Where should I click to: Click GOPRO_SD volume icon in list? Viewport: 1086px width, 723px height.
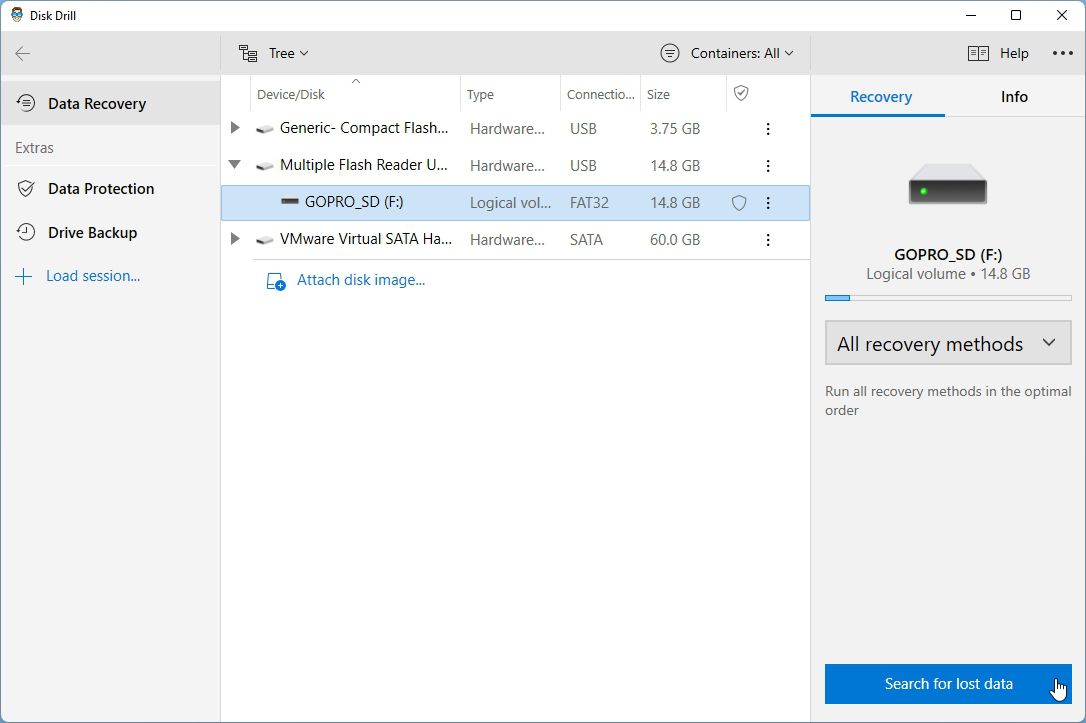pos(290,202)
